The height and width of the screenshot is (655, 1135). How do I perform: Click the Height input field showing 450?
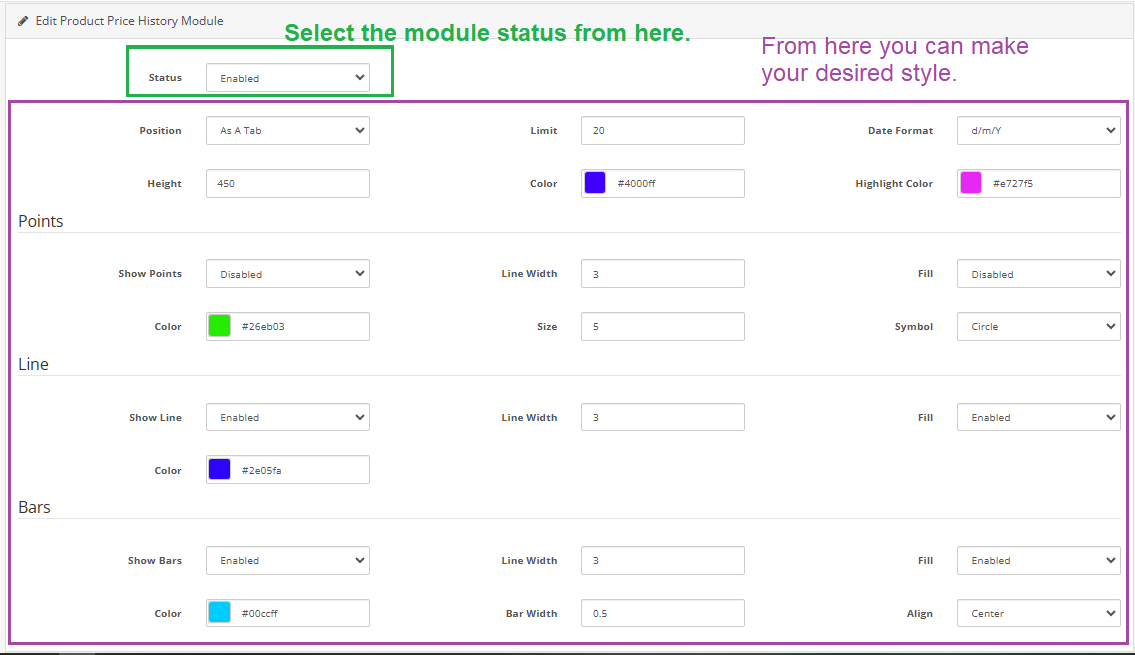pyautogui.click(x=287, y=184)
